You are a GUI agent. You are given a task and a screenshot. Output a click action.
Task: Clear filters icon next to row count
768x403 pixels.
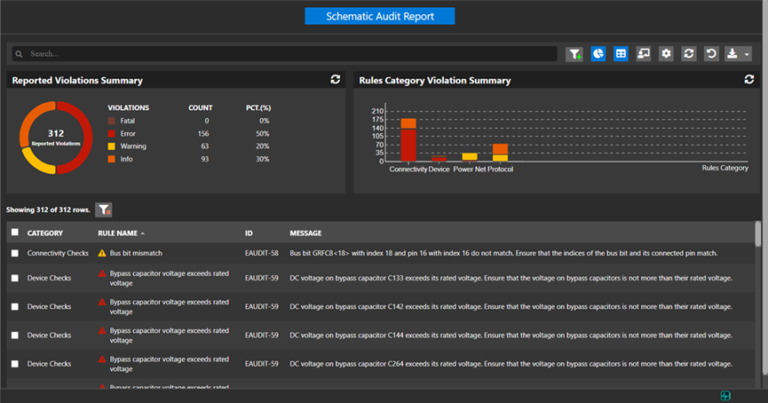coord(104,210)
